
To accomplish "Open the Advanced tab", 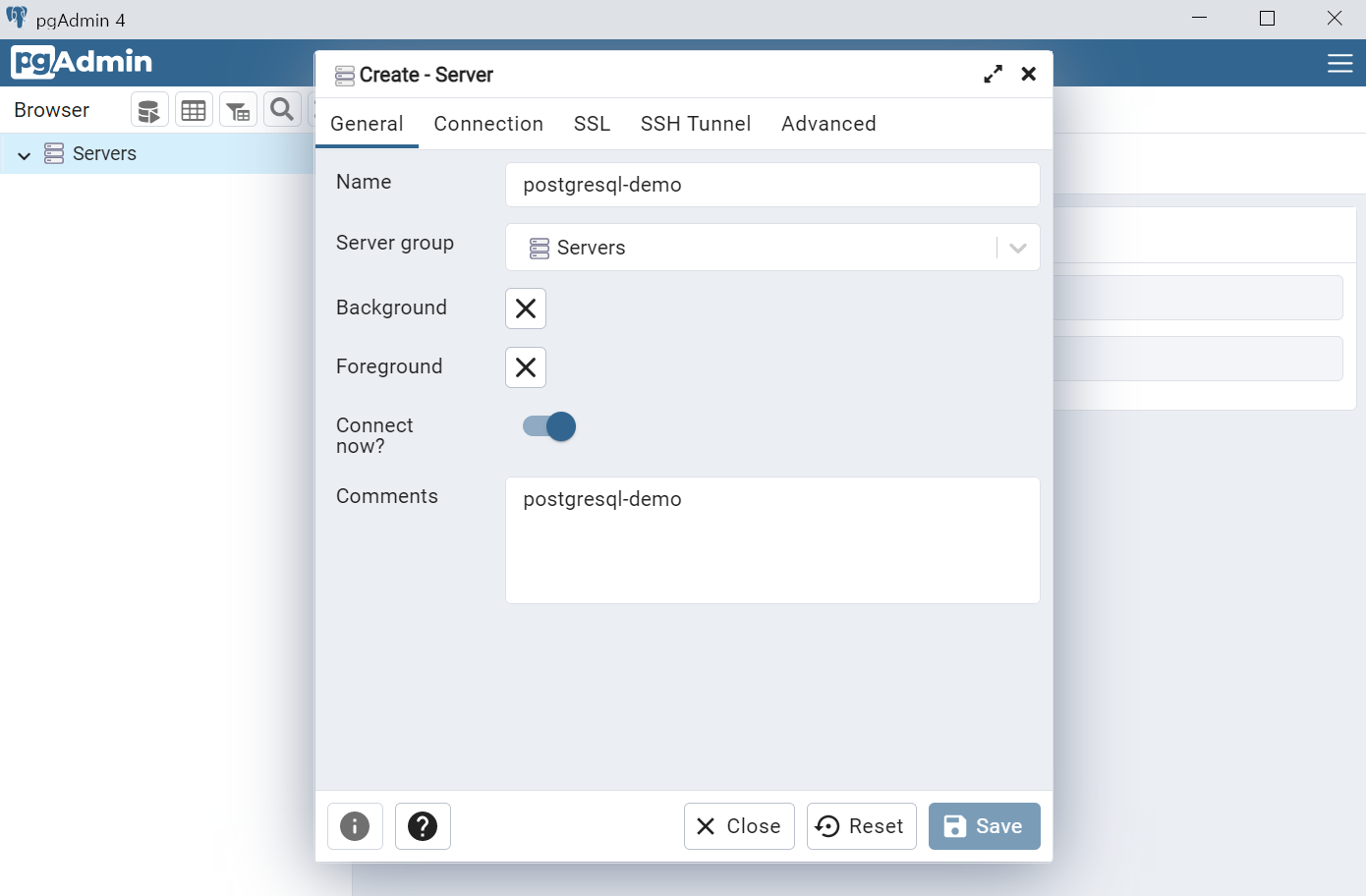I will pyautogui.click(x=828, y=124).
